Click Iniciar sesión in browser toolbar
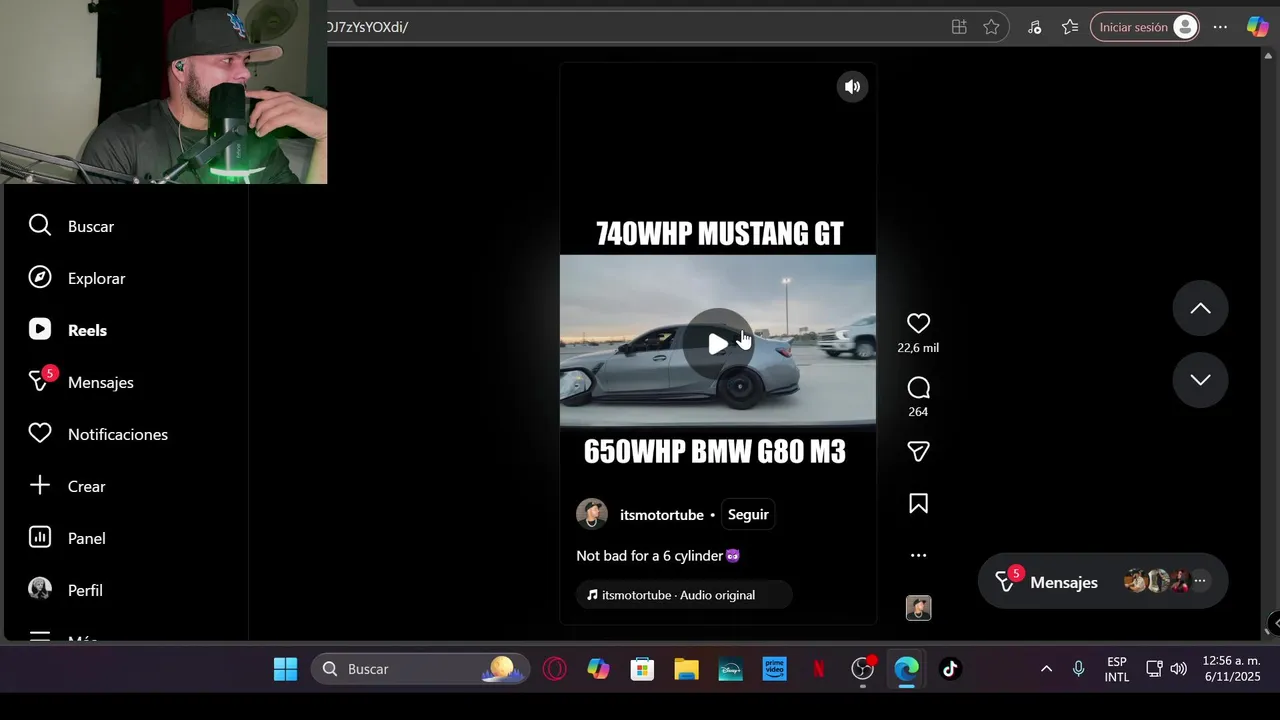The image size is (1280, 720). click(1144, 27)
